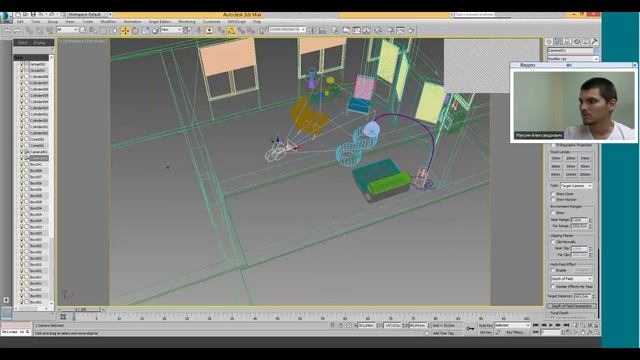The image size is (640, 360).
Task: Expand Depth of Field Parameters rollout
Action: (572, 306)
